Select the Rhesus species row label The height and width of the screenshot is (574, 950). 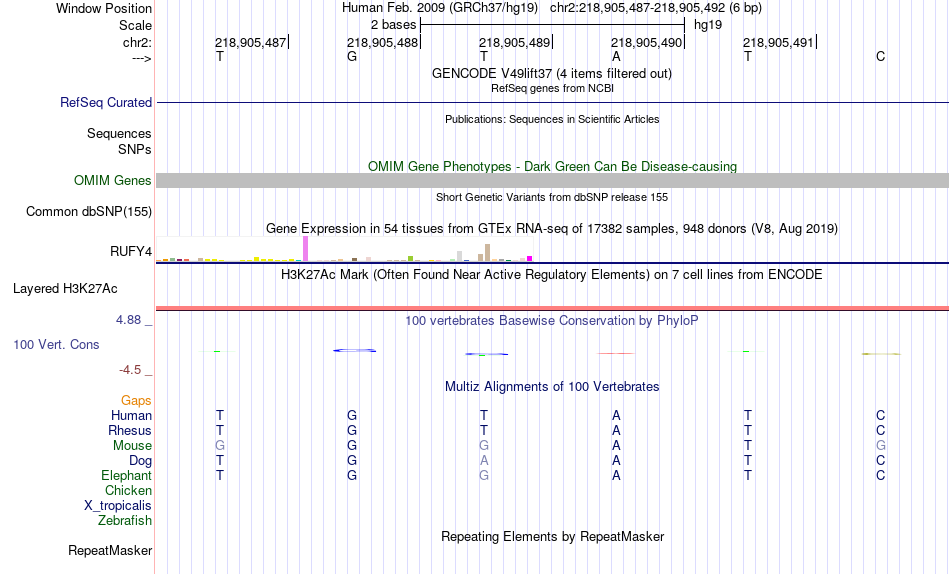tap(130, 430)
